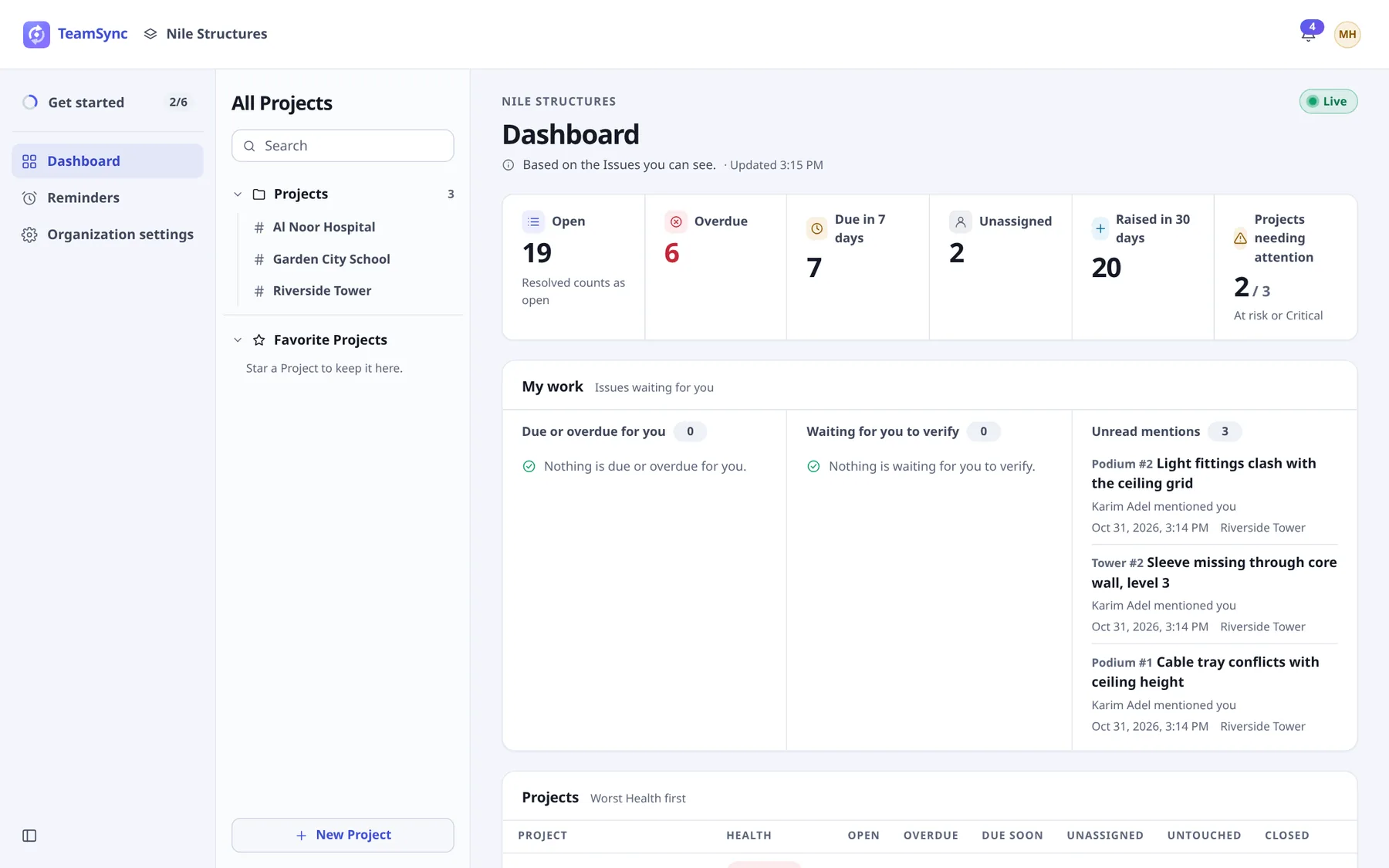Viewport: 1389px width, 868px height.
Task: Focus the All Projects search field
Action: [x=343, y=146]
